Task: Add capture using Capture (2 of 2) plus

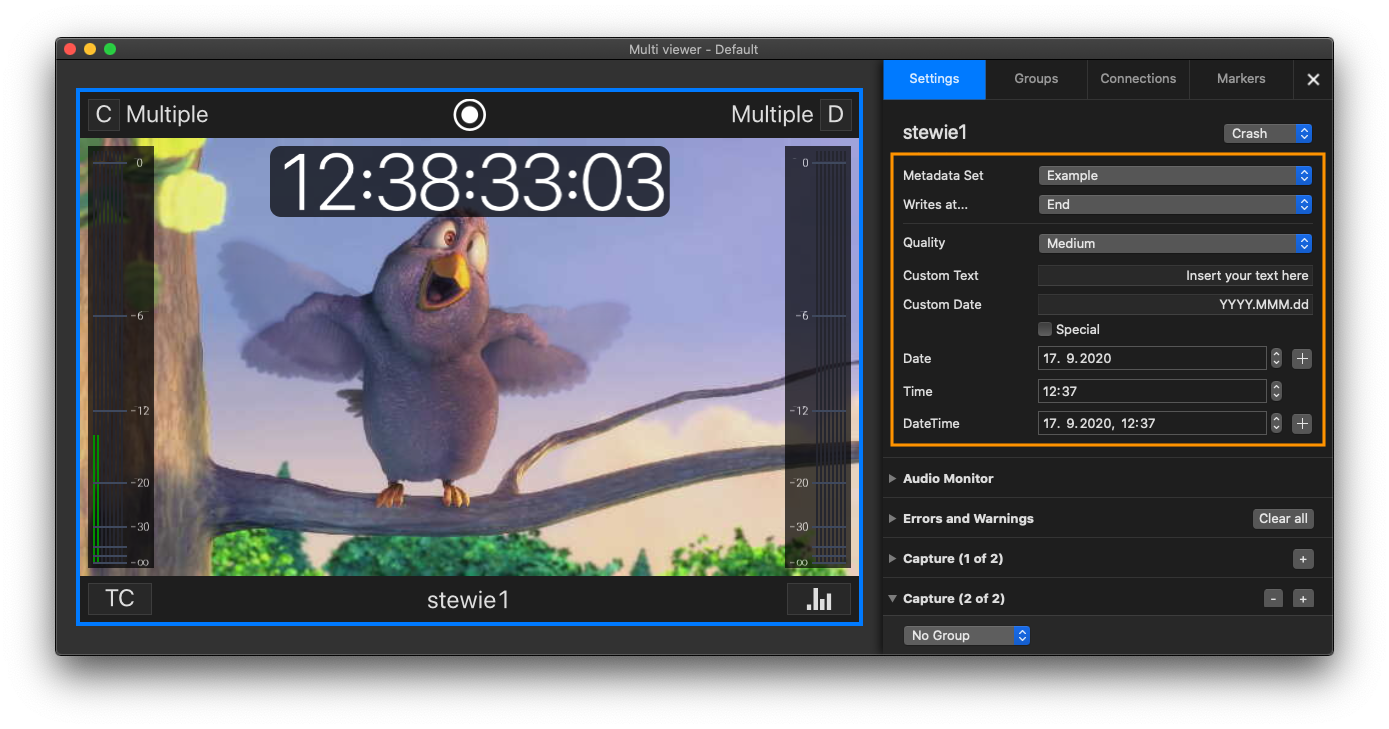Action: click(1303, 599)
